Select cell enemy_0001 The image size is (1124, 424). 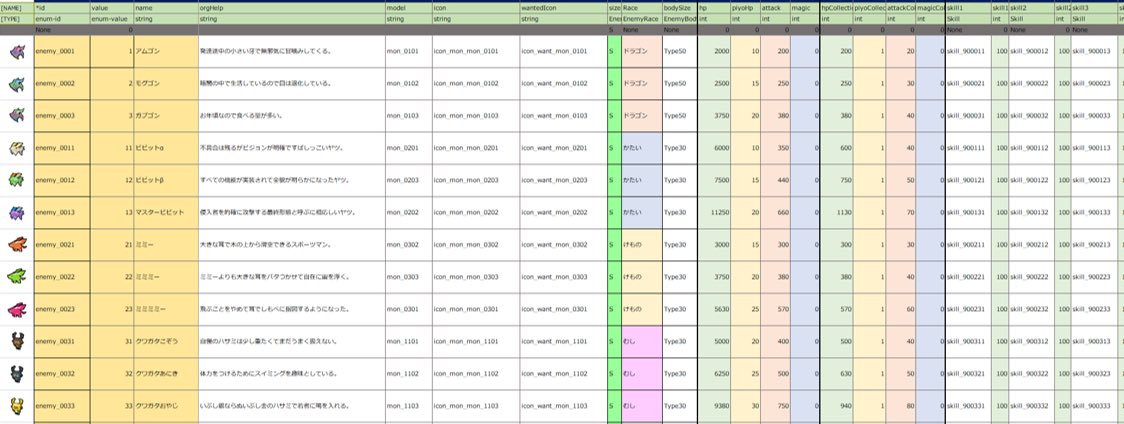(62, 52)
